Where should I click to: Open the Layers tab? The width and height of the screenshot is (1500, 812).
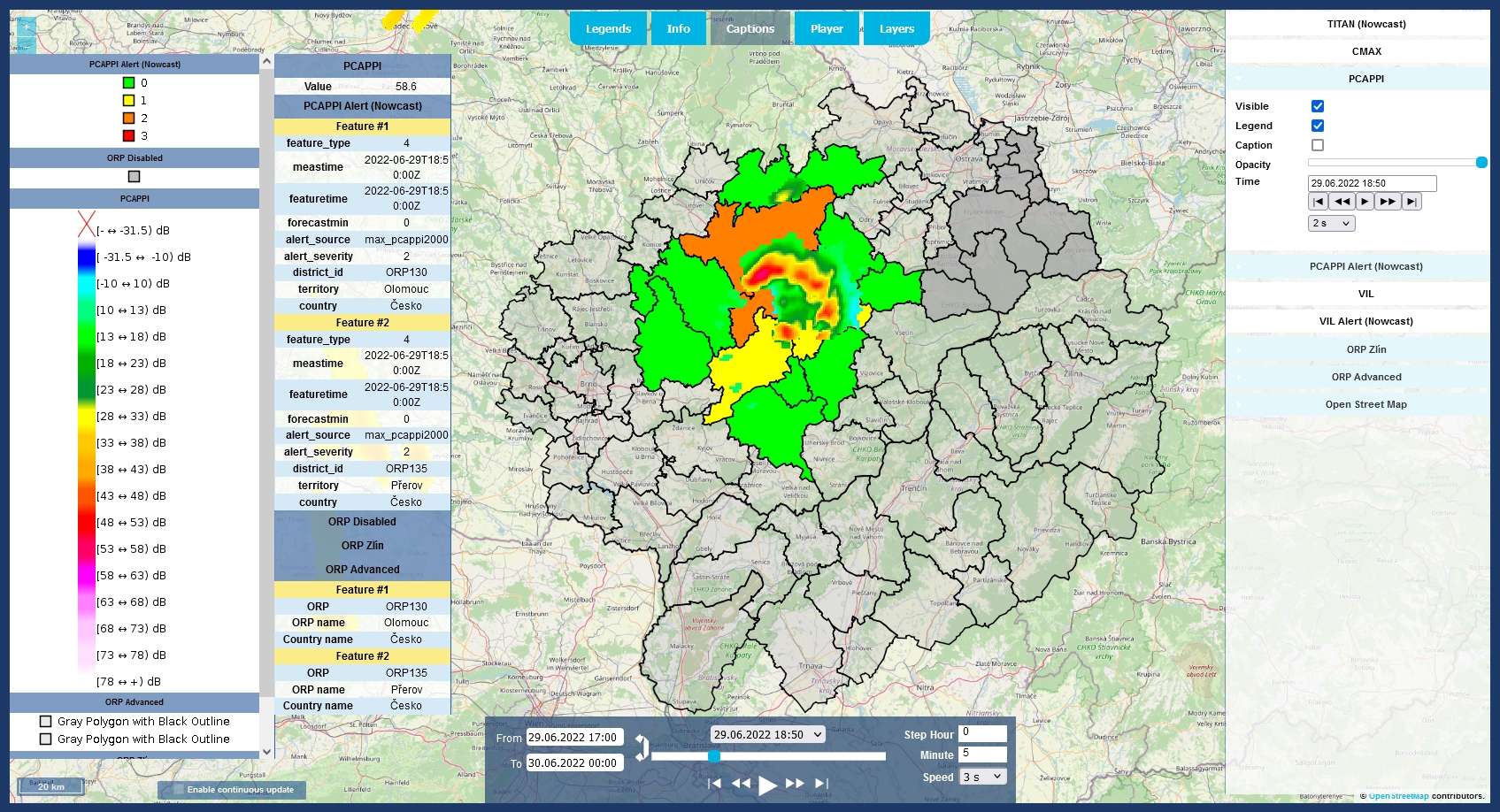pos(896,28)
